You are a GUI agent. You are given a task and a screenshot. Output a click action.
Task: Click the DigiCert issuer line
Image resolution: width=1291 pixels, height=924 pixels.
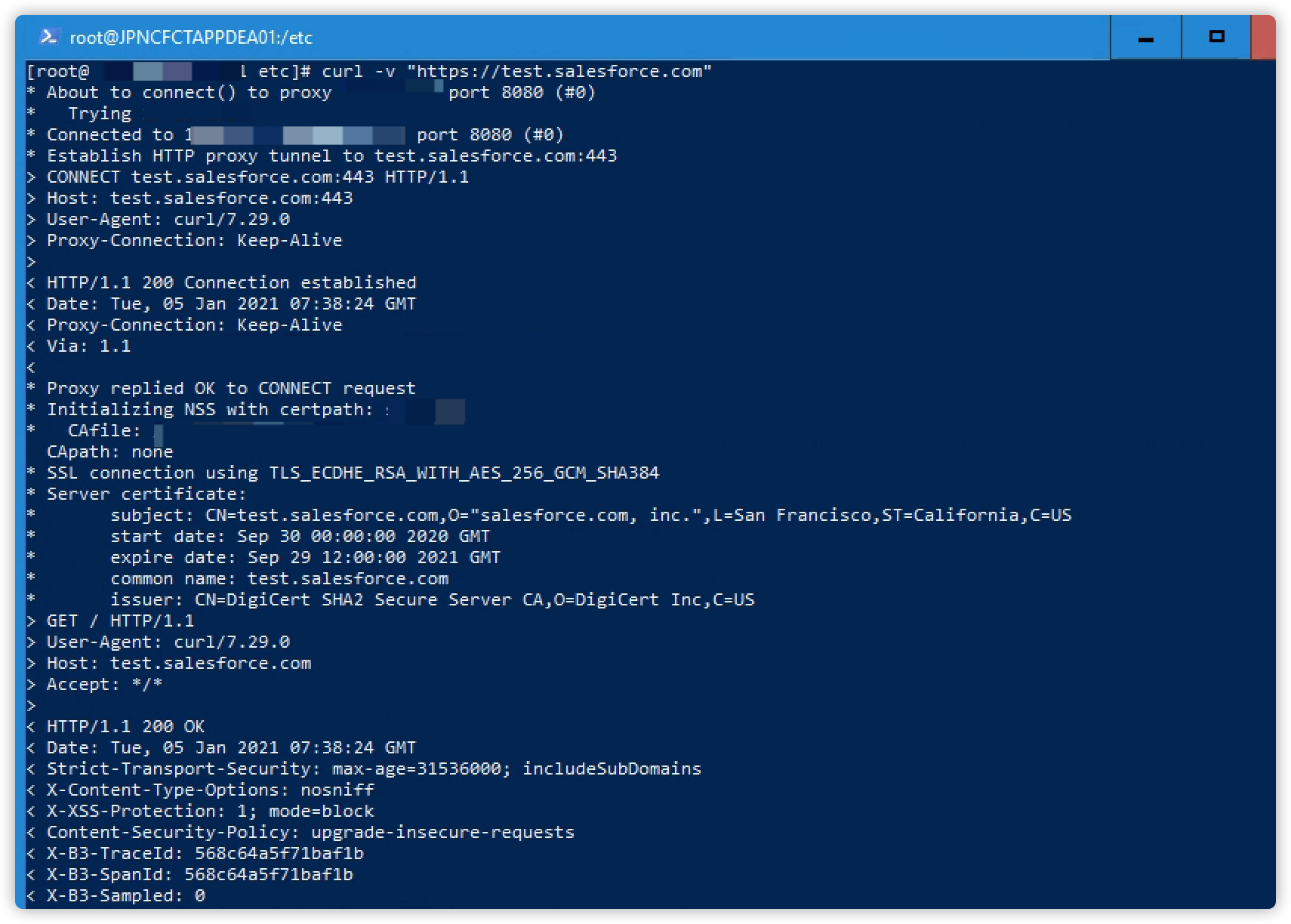(432, 599)
